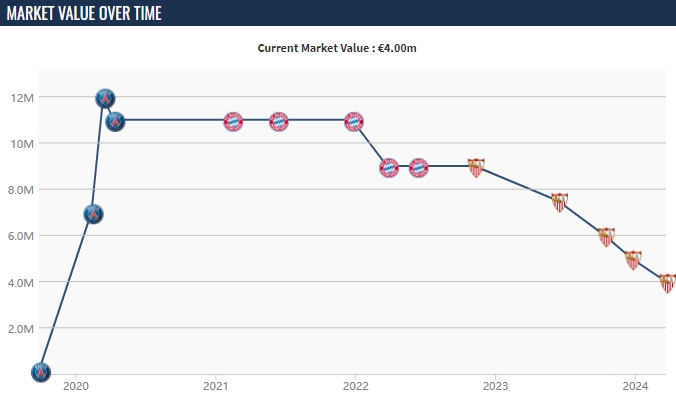
Task: Select the PSG crest at 11M after peak
Action: [115, 122]
